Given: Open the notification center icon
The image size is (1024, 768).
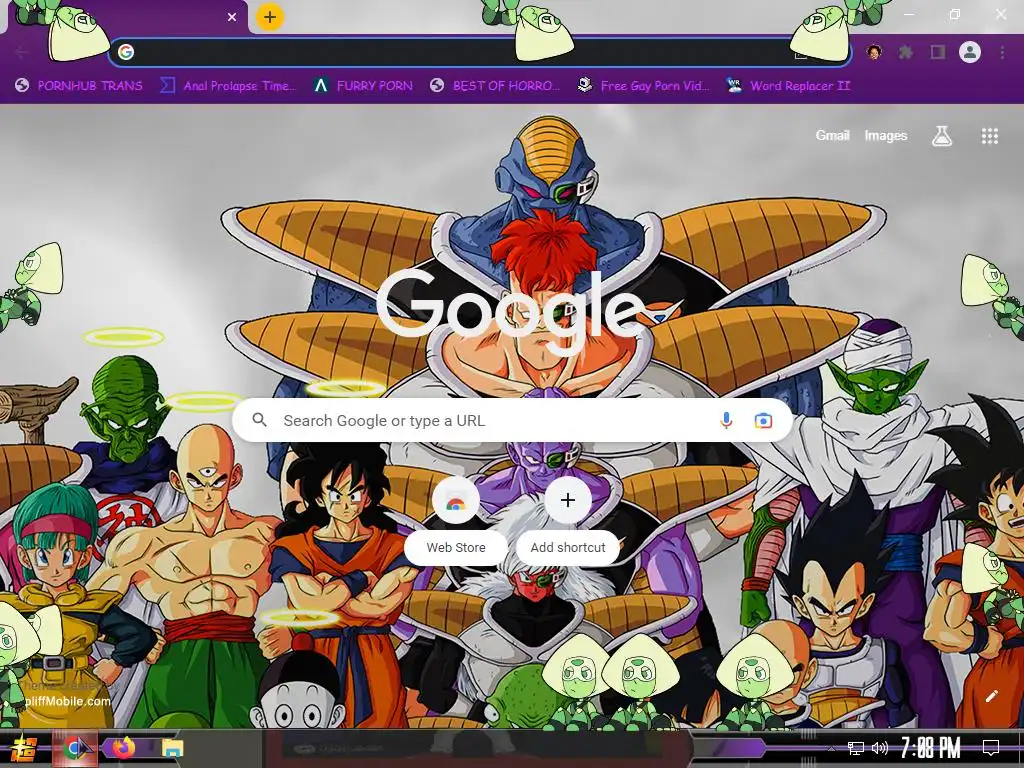Looking at the screenshot, I should point(991,748).
